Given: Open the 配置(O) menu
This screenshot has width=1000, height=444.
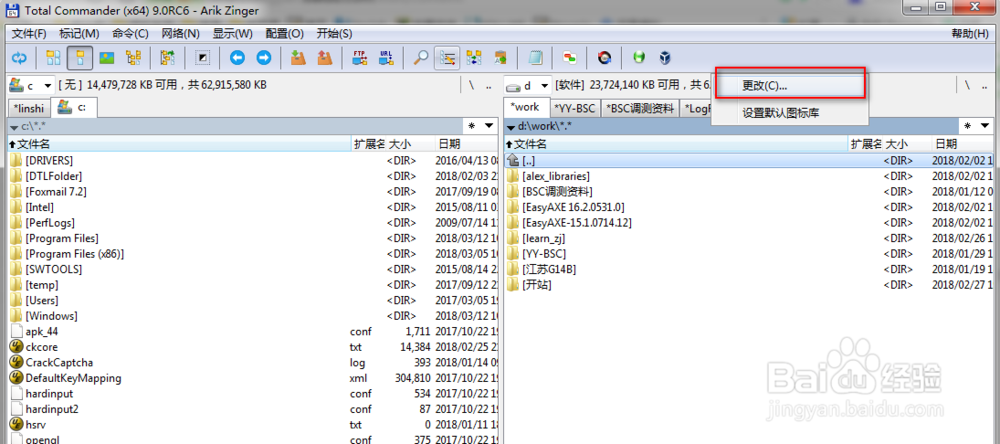Looking at the screenshot, I should [x=284, y=33].
